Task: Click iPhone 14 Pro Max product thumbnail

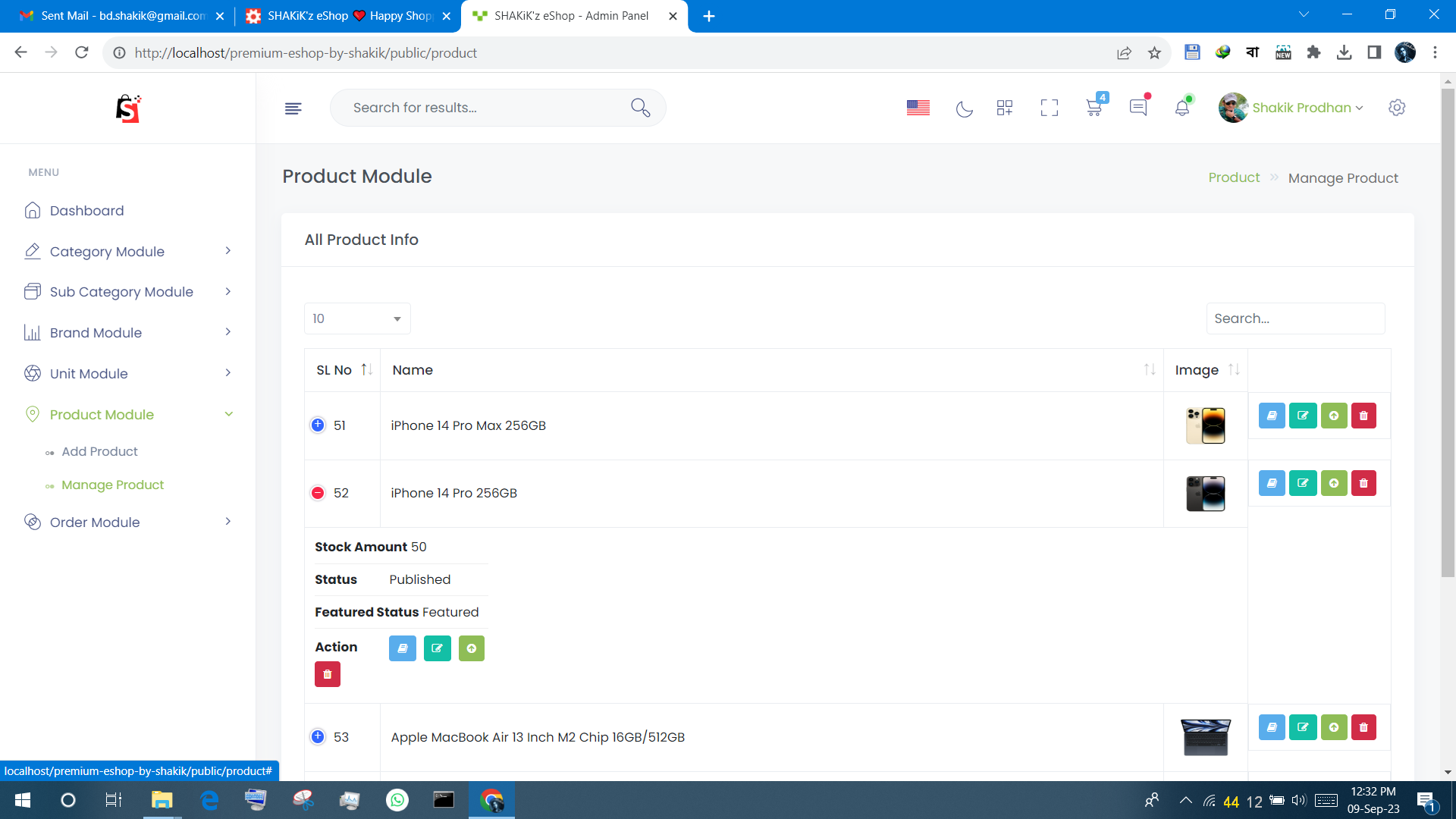Action: 1206,425
